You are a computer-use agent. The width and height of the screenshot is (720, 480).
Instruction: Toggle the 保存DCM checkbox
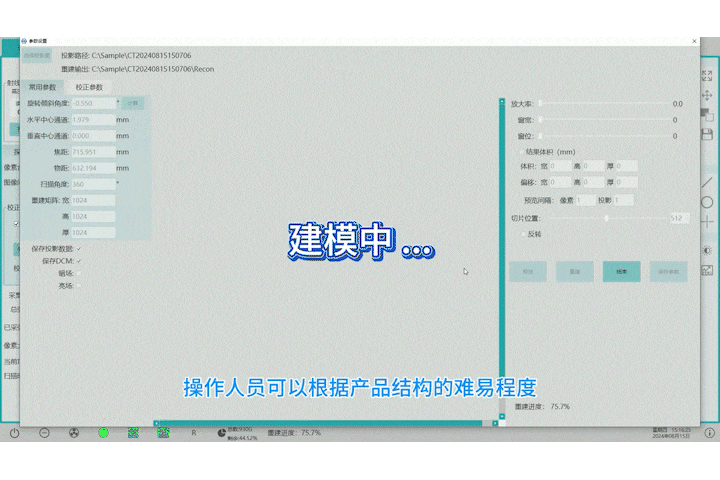79,261
